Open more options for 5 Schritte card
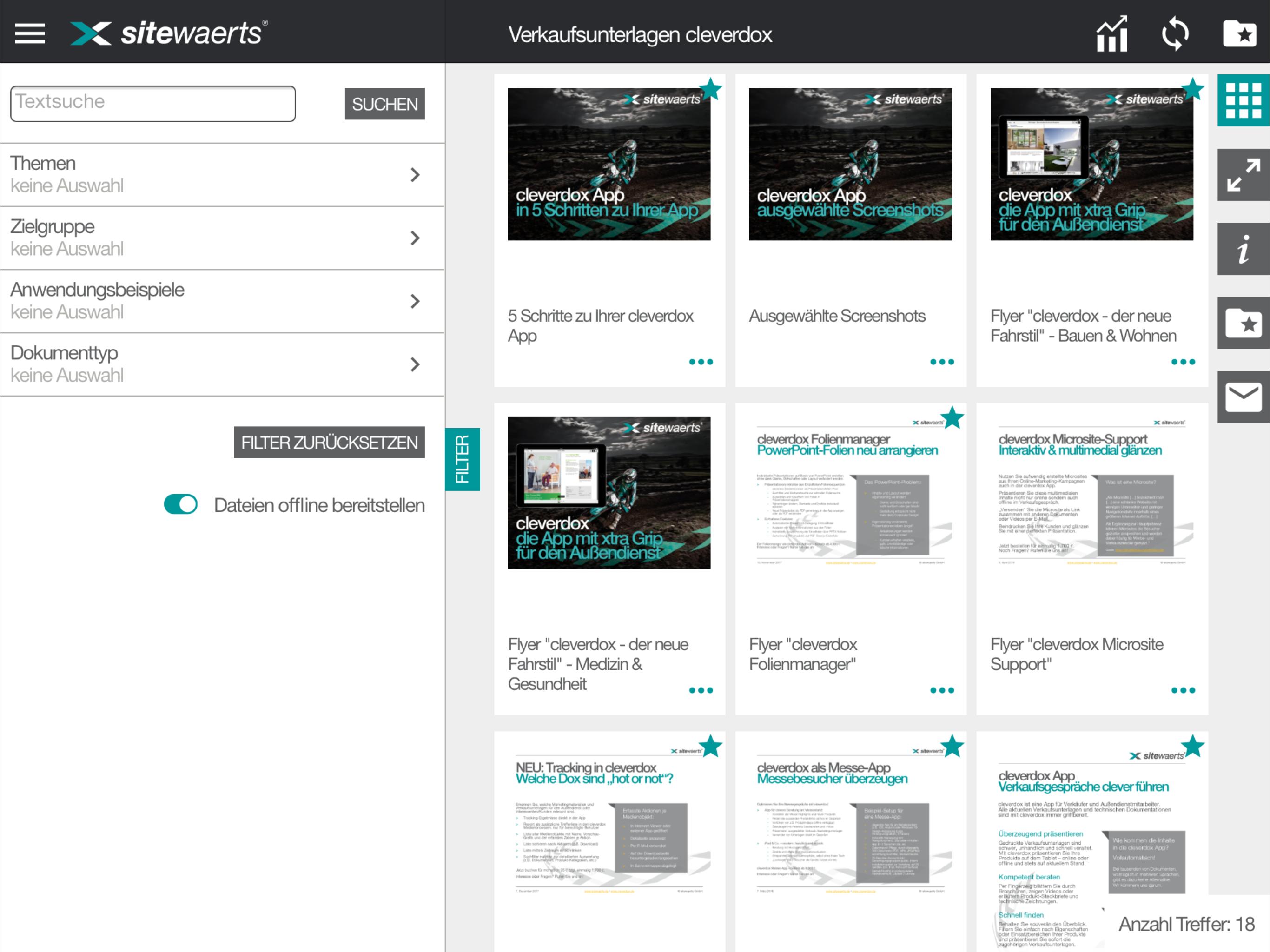Image resolution: width=1270 pixels, height=952 pixels. click(x=701, y=362)
